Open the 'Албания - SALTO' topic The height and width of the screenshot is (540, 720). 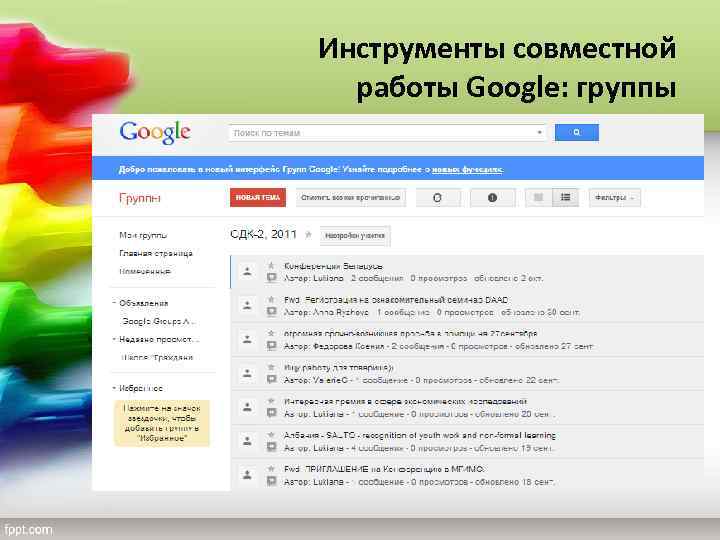(420, 435)
